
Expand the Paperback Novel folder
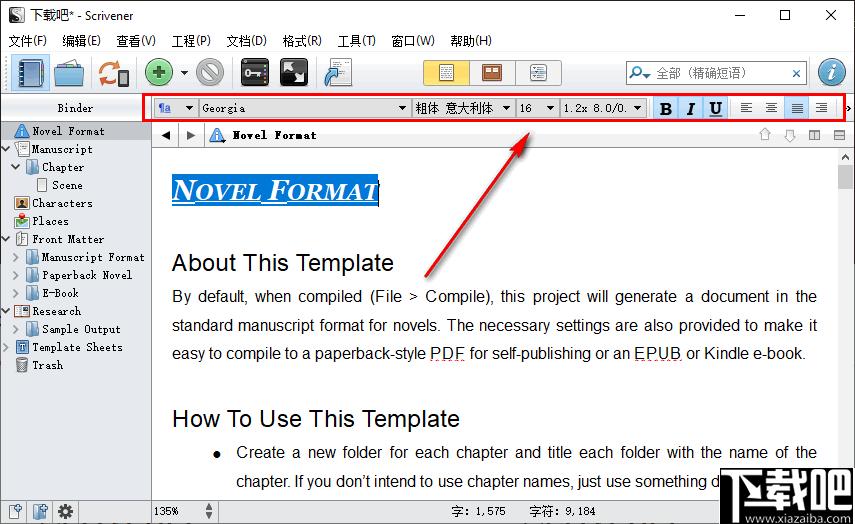coord(16,275)
